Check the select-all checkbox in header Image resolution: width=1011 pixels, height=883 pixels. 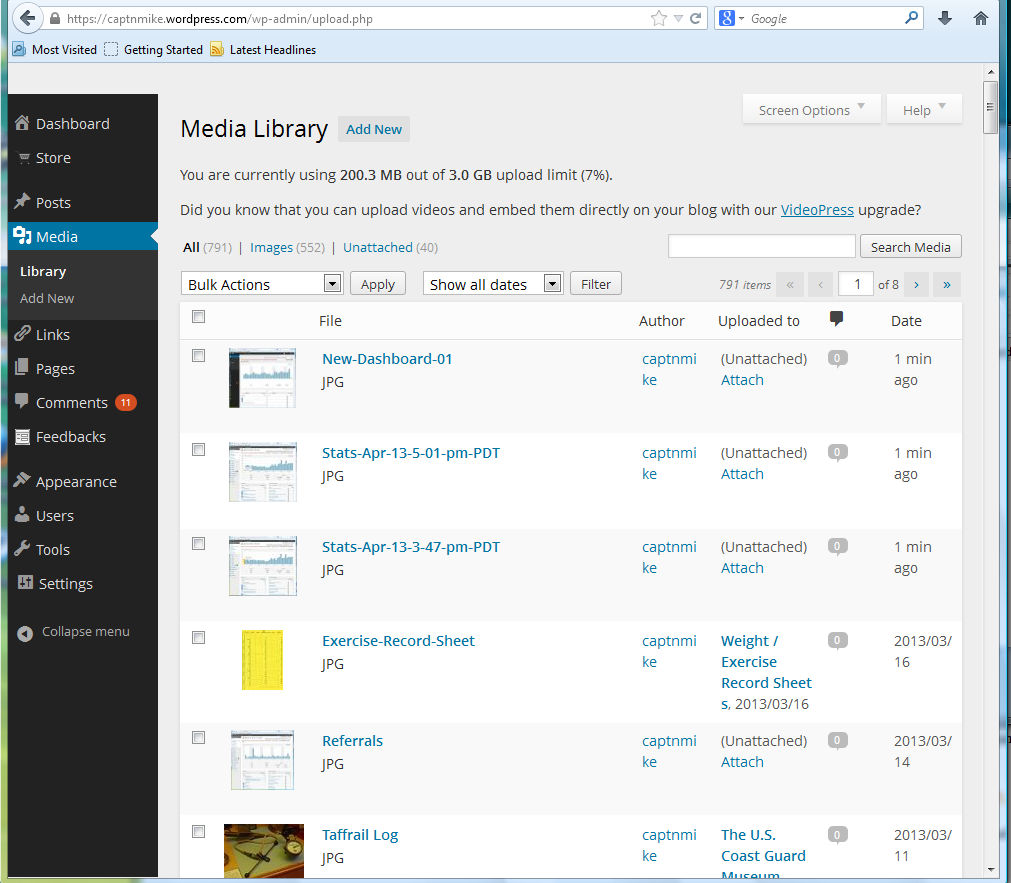[x=198, y=317]
